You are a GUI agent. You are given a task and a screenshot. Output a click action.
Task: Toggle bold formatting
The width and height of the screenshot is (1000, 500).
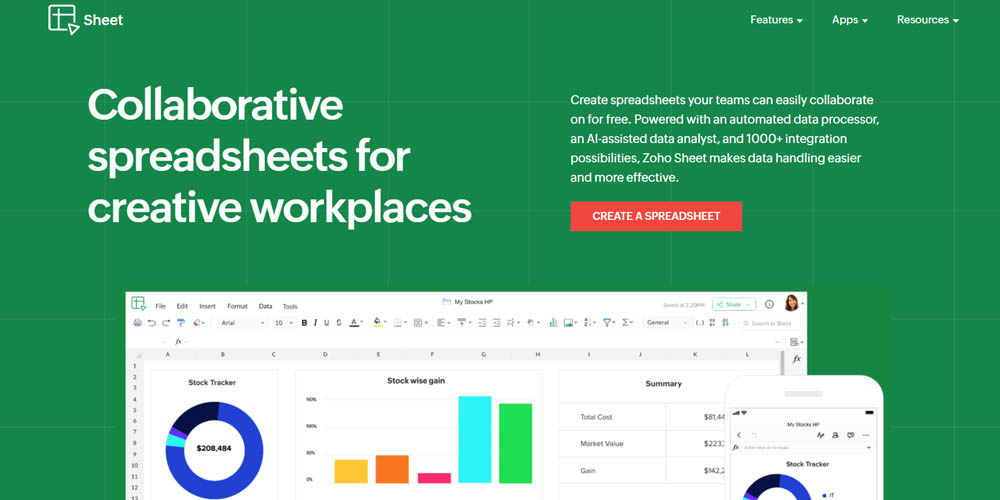tap(304, 323)
